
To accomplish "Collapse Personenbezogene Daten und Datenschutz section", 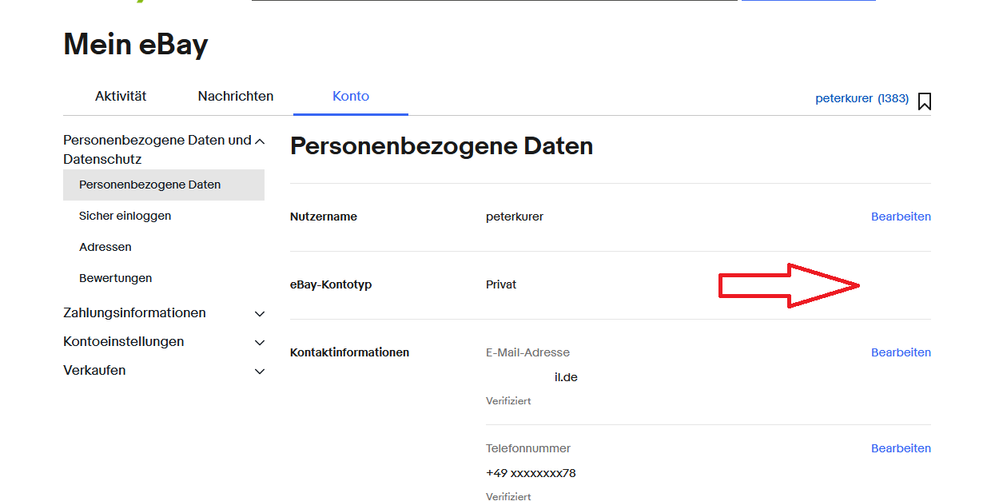I will (260, 142).
